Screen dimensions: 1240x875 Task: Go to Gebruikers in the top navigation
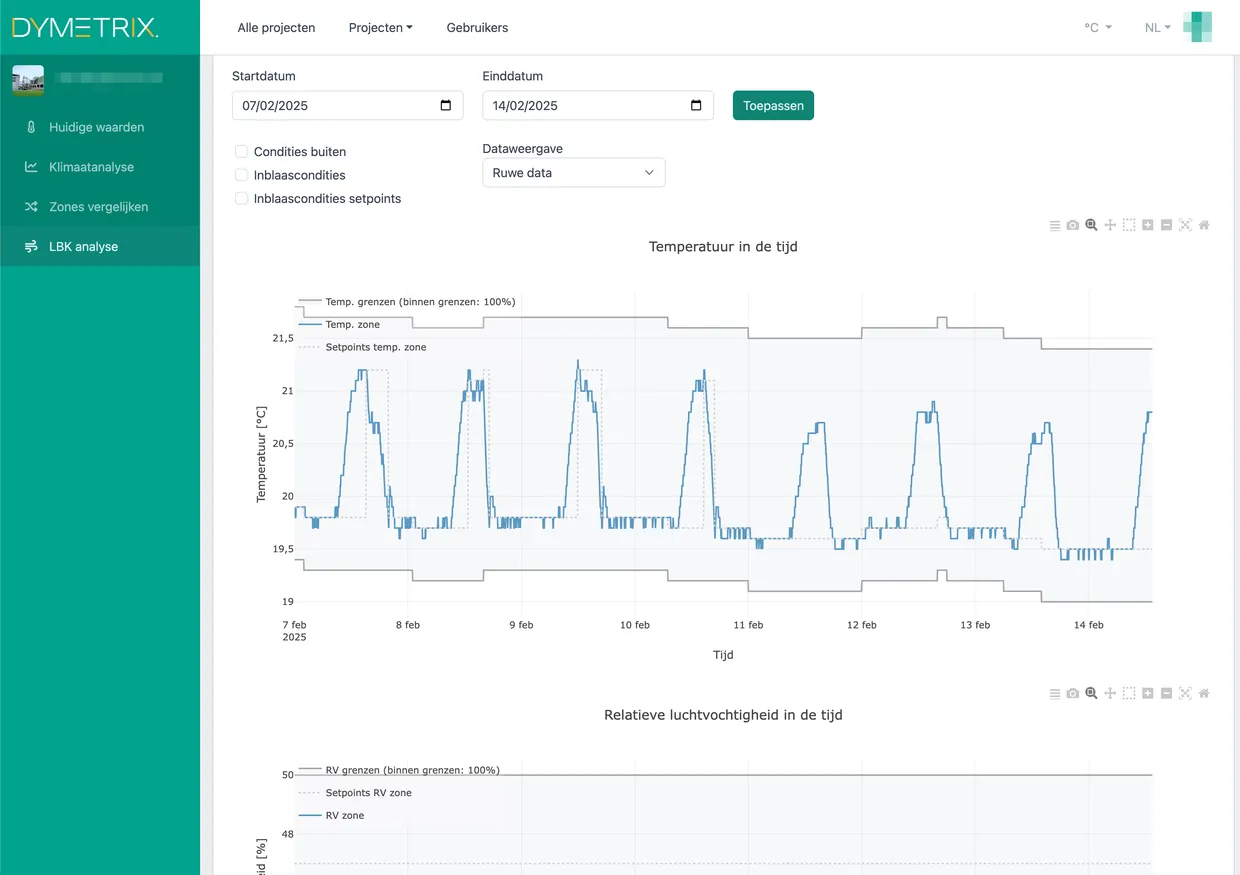point(477,27)
